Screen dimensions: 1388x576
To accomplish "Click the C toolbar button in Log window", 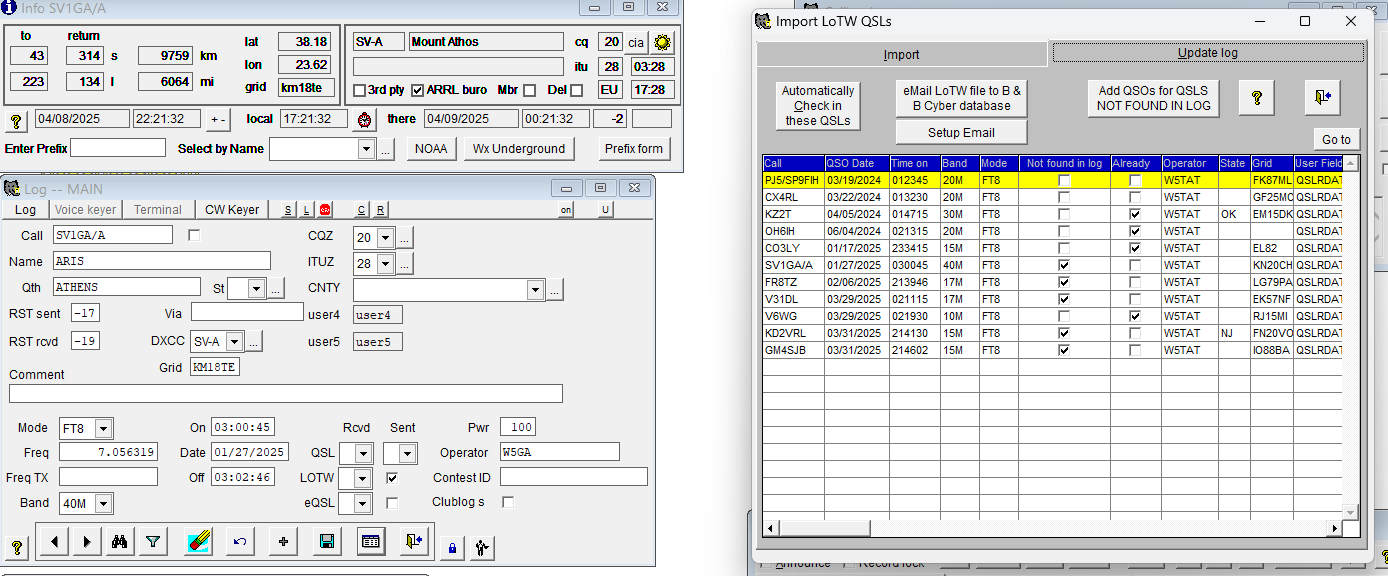I will pyautogui.click(x=361, y=210).
